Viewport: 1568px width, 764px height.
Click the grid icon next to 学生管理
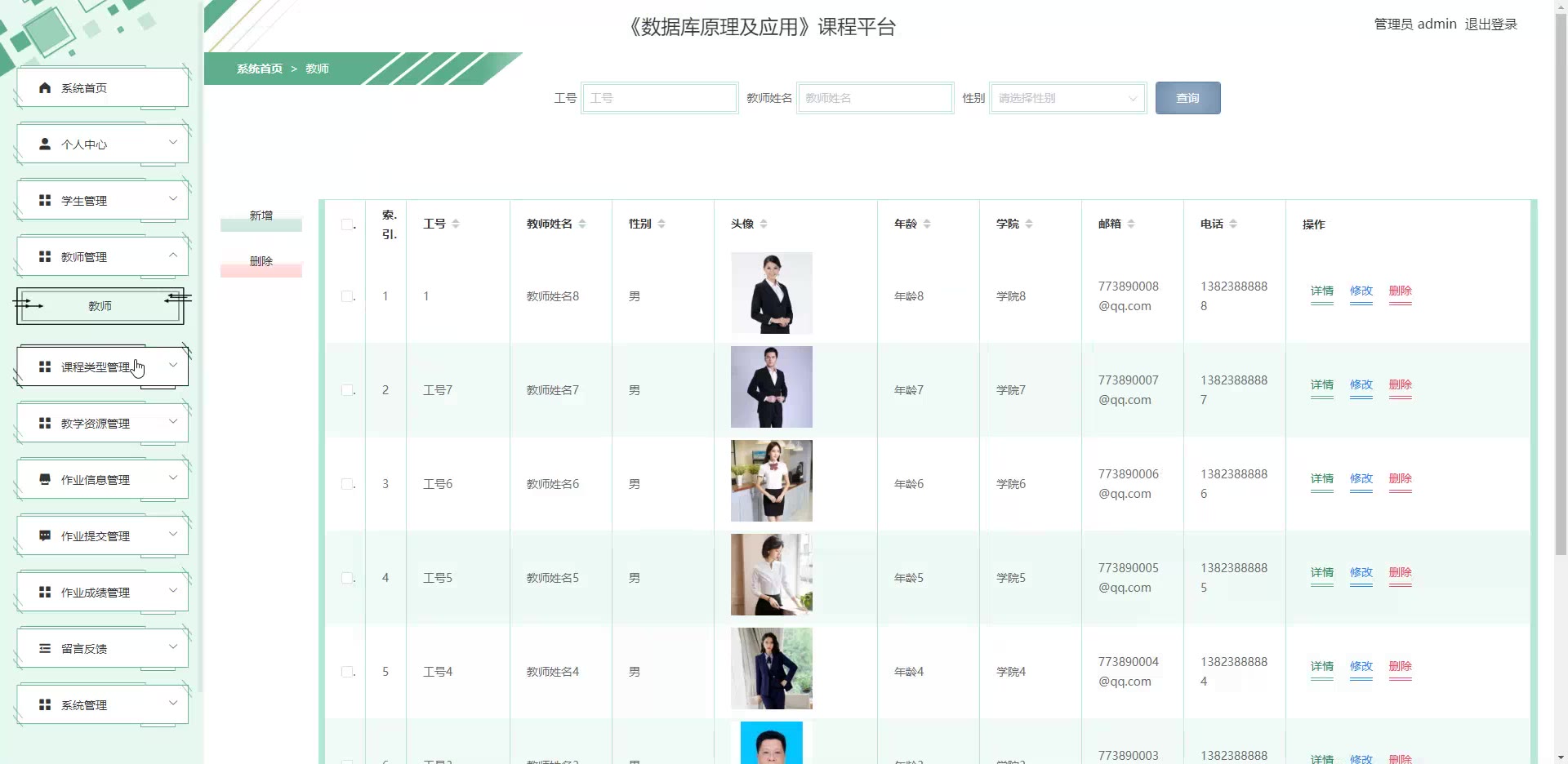click(x=45, y=200)
